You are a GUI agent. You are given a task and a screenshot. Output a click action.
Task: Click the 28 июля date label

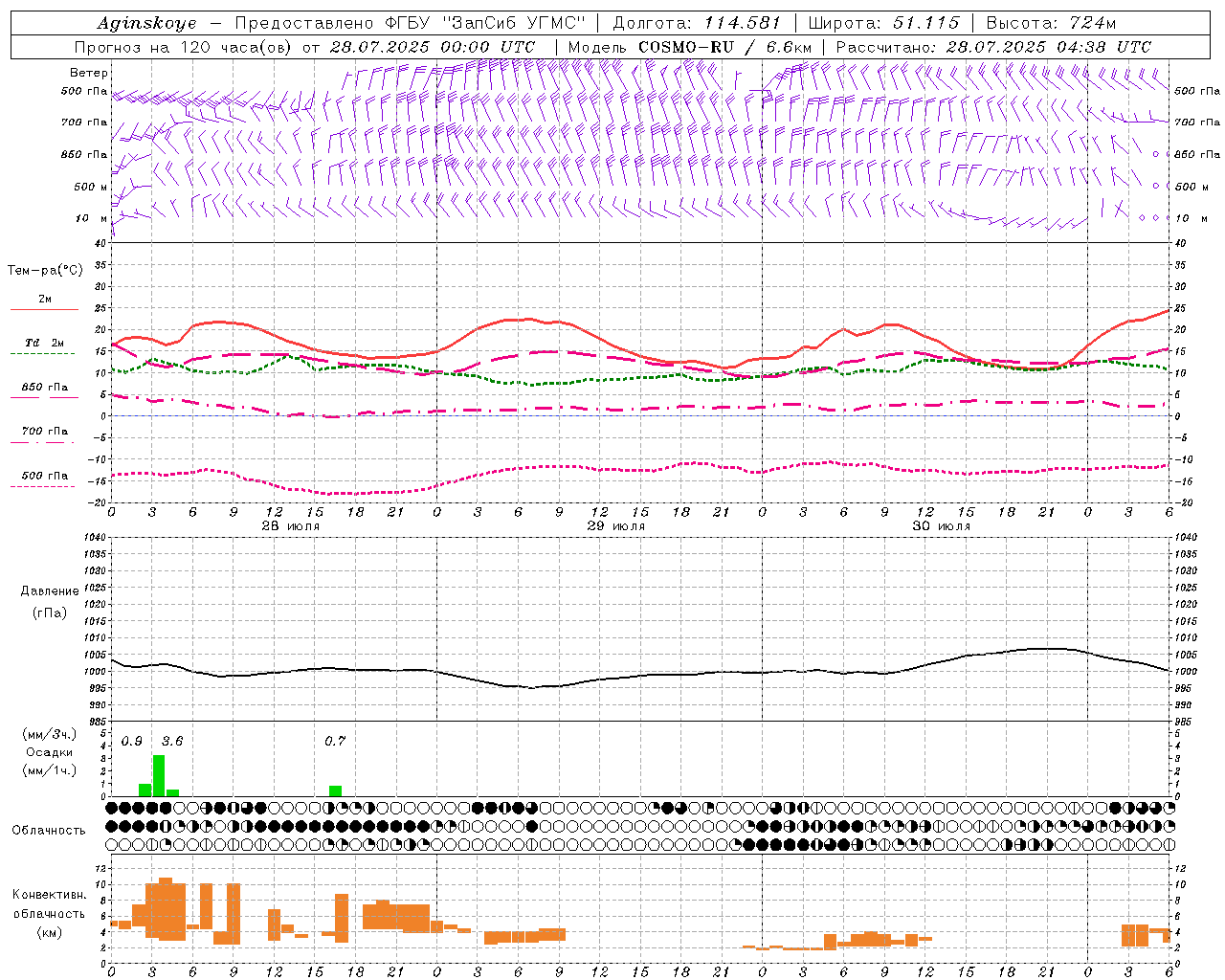point(291,526)
